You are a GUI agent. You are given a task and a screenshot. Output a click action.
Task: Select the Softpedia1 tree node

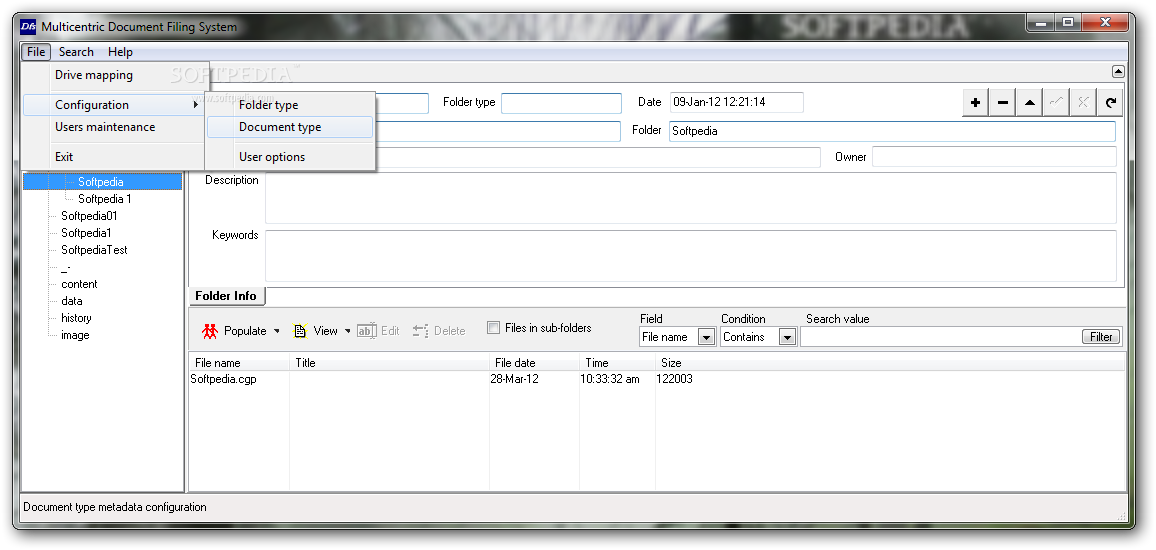click(x=86, y=233)
